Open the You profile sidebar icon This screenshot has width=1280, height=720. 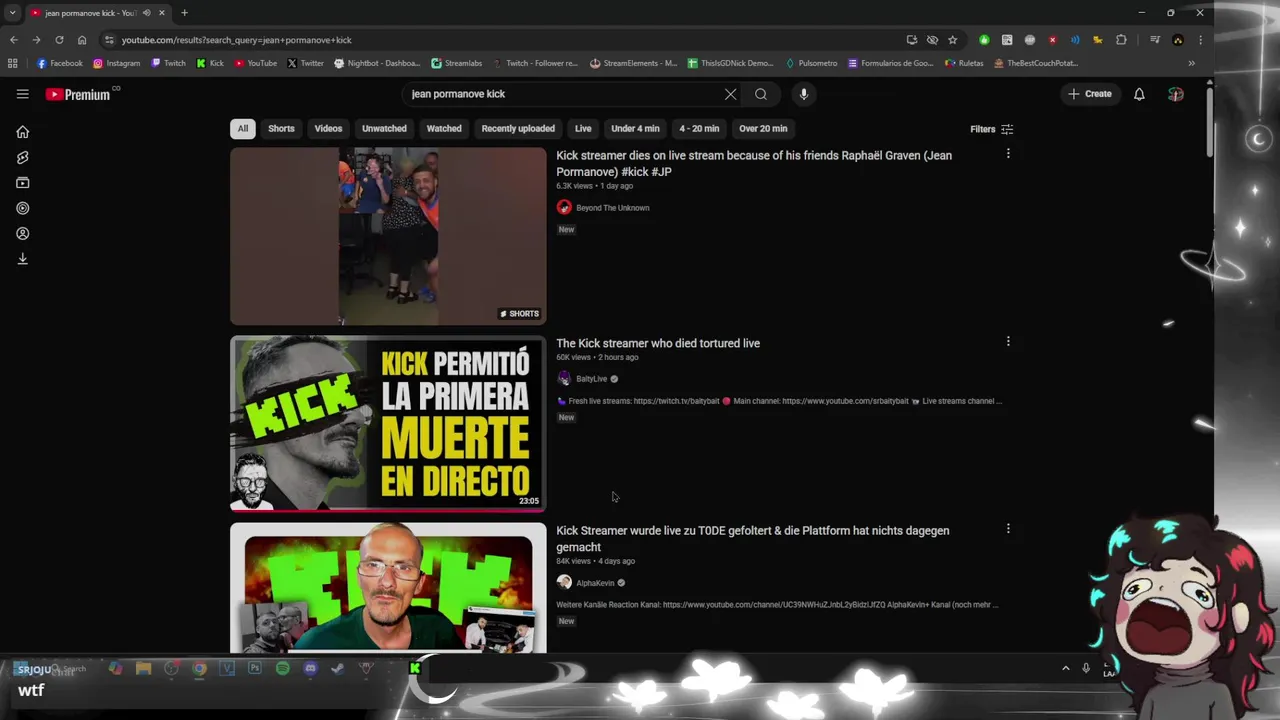tap(22, 233)
